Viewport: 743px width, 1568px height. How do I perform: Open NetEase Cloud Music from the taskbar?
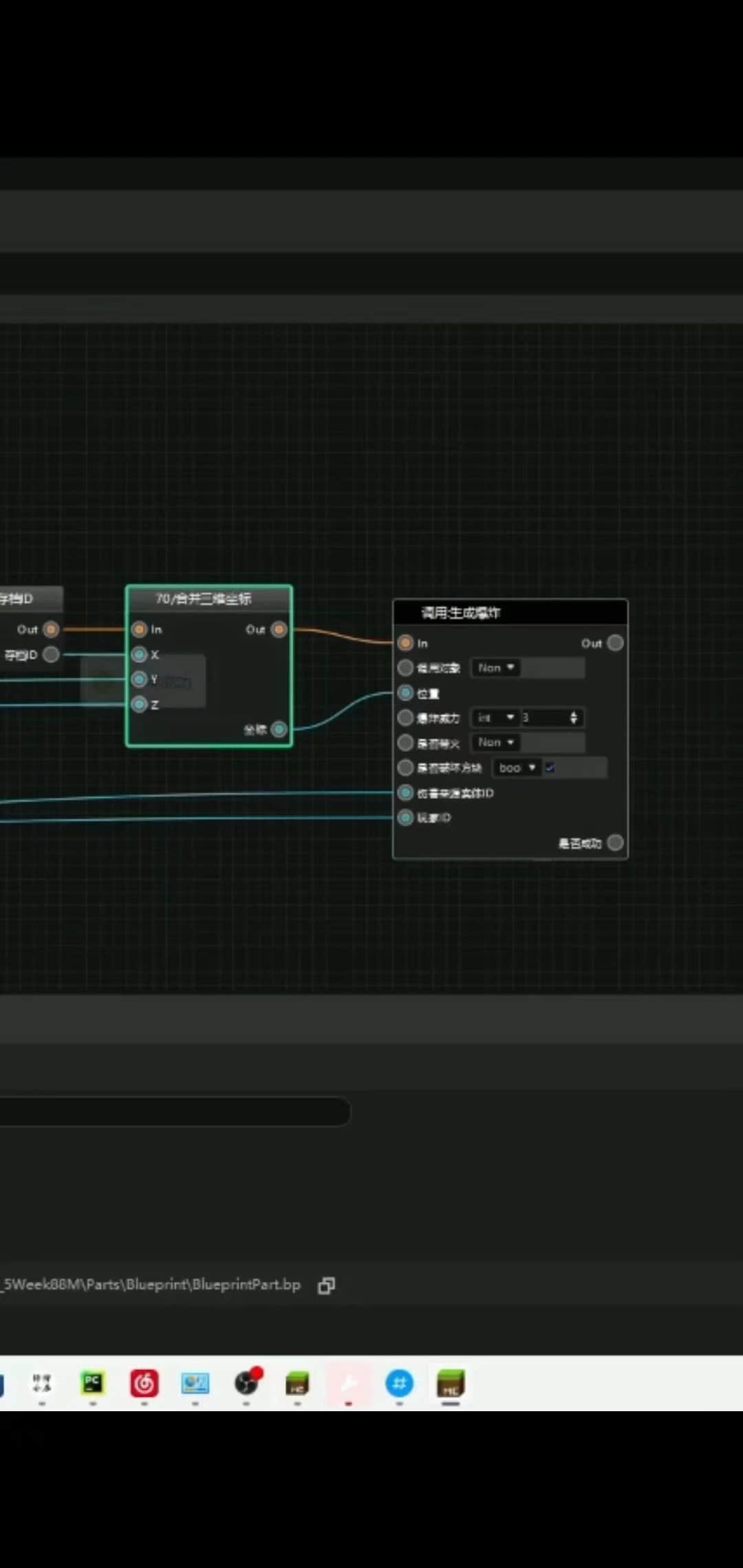click(x=144, y=1382)
